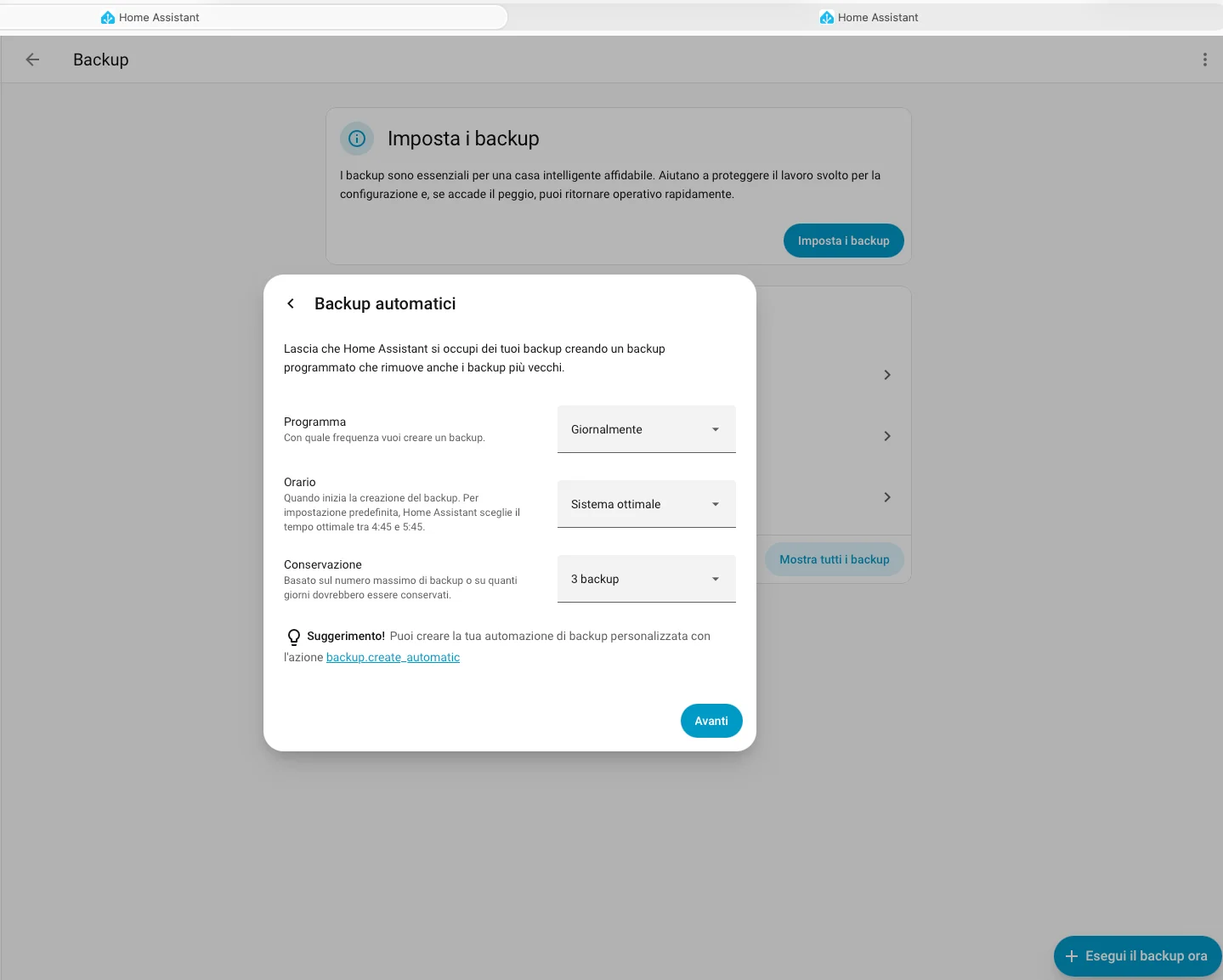Click the info icon beside Imposta i backup
The height and width of the screenshot is (980, 1223).
(357, 139)
